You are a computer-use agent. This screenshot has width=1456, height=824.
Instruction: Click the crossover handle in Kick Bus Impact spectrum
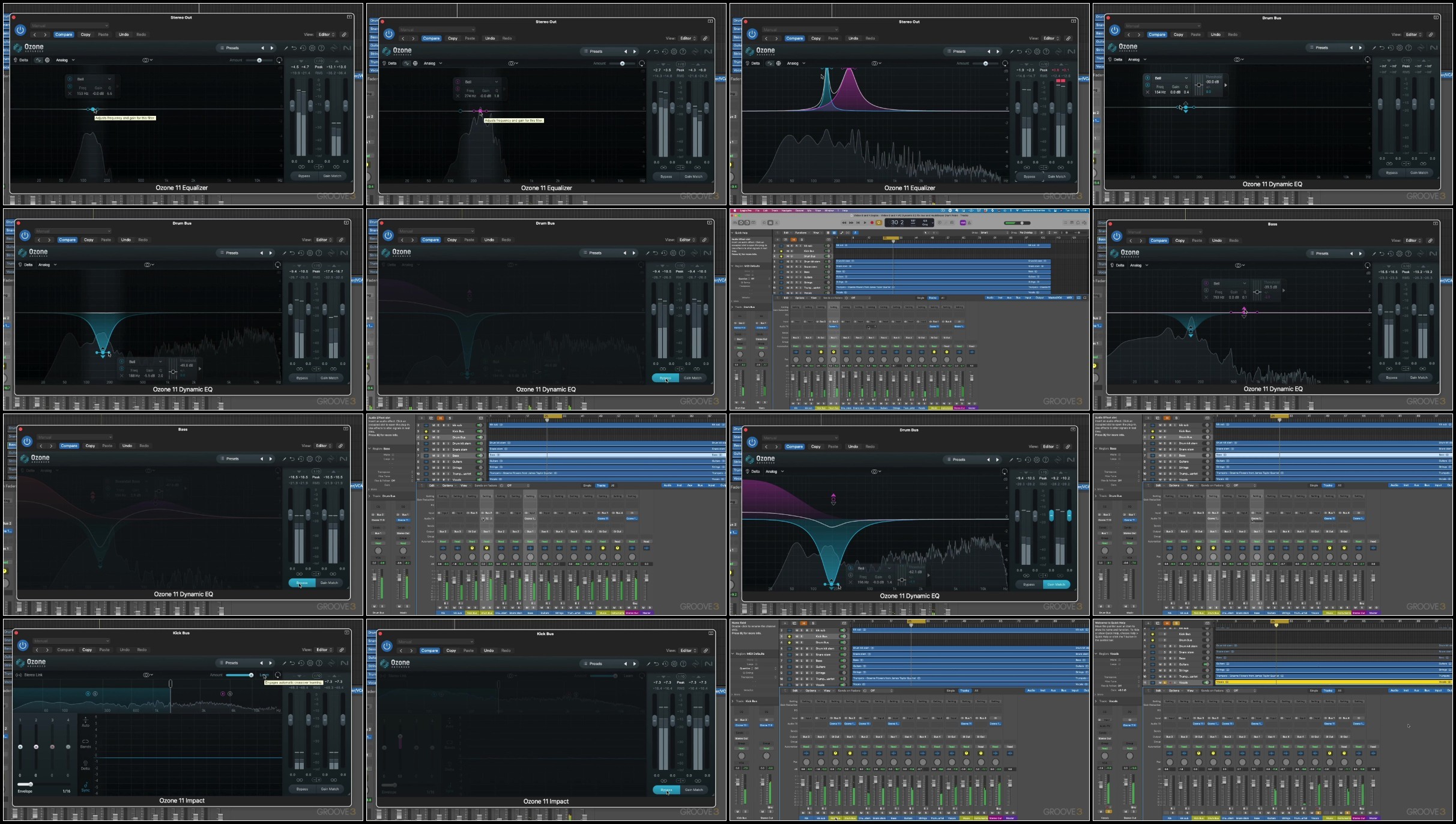coord(171,684)
